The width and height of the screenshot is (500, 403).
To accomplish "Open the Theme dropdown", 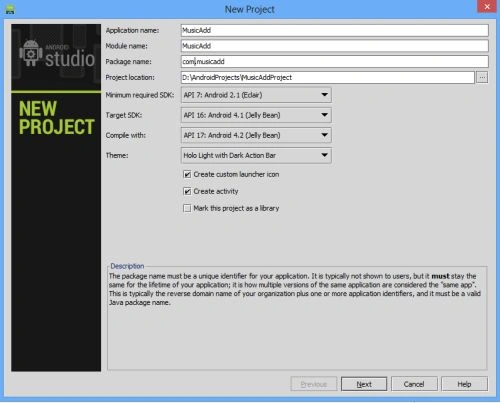I will [256, 155].
